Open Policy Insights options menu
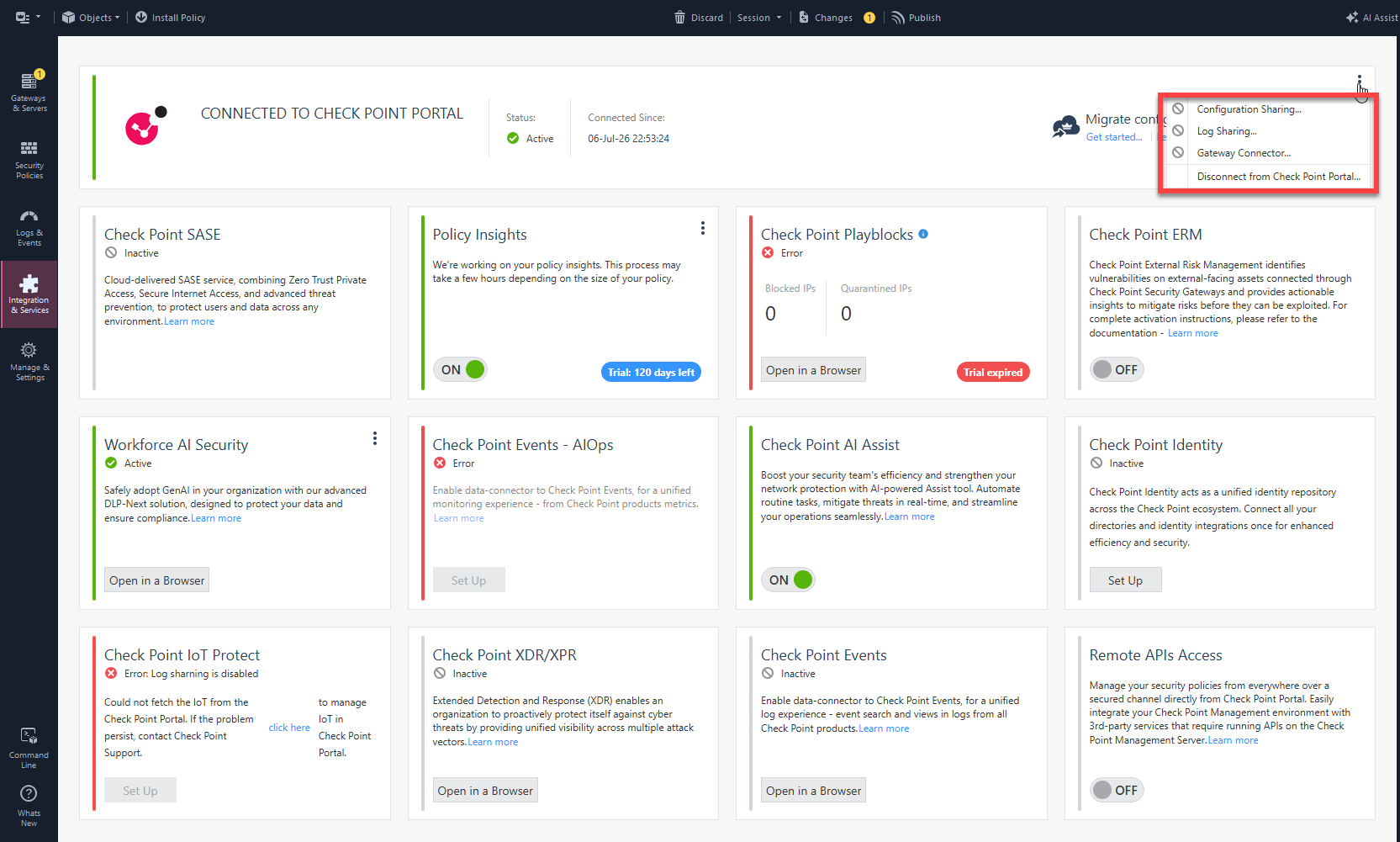Image resolution: width=1400 pixels, height=842 pixels. [703, 228]
